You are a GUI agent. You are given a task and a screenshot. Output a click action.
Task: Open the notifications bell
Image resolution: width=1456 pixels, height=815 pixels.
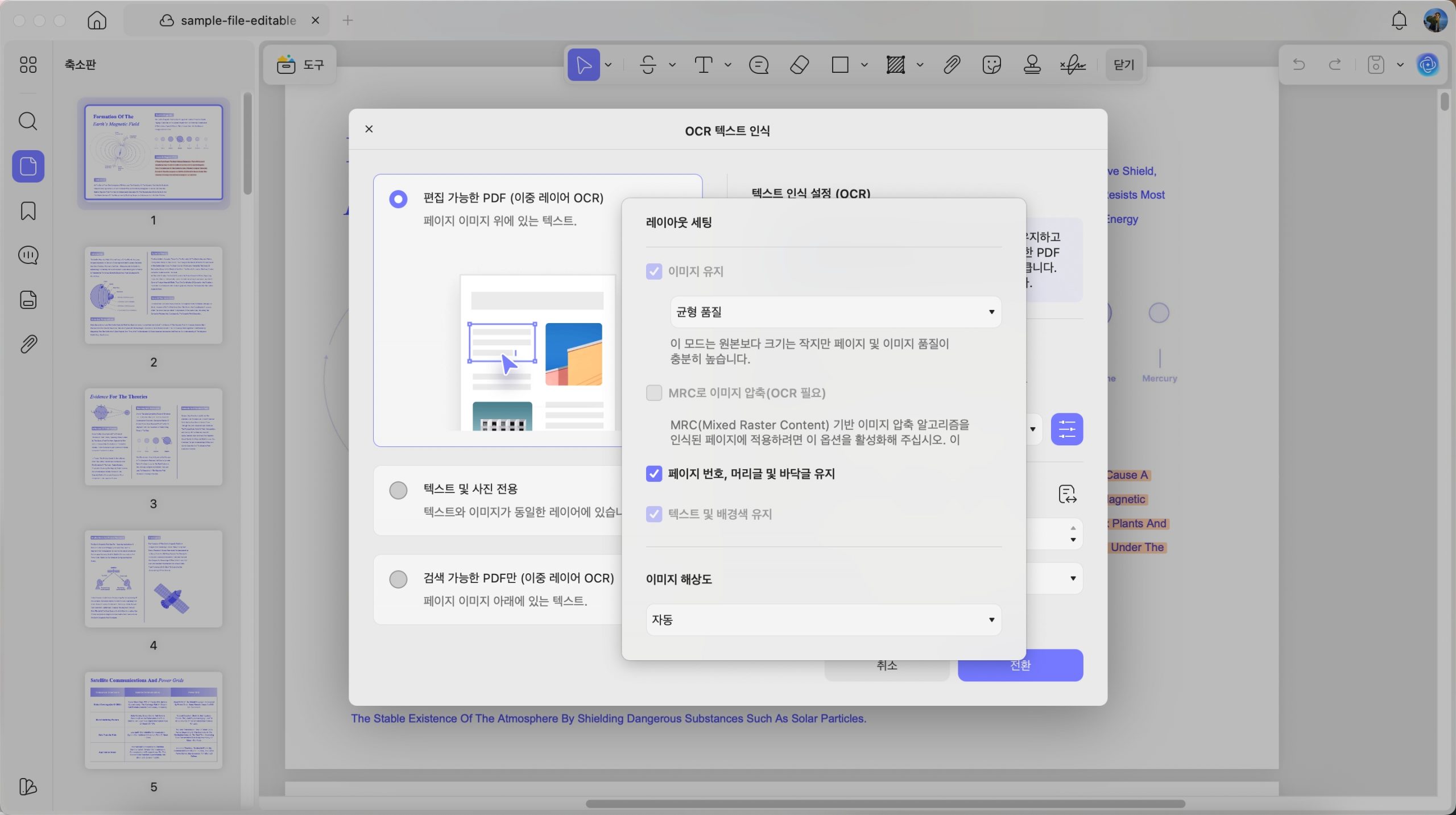point(1399,20)
